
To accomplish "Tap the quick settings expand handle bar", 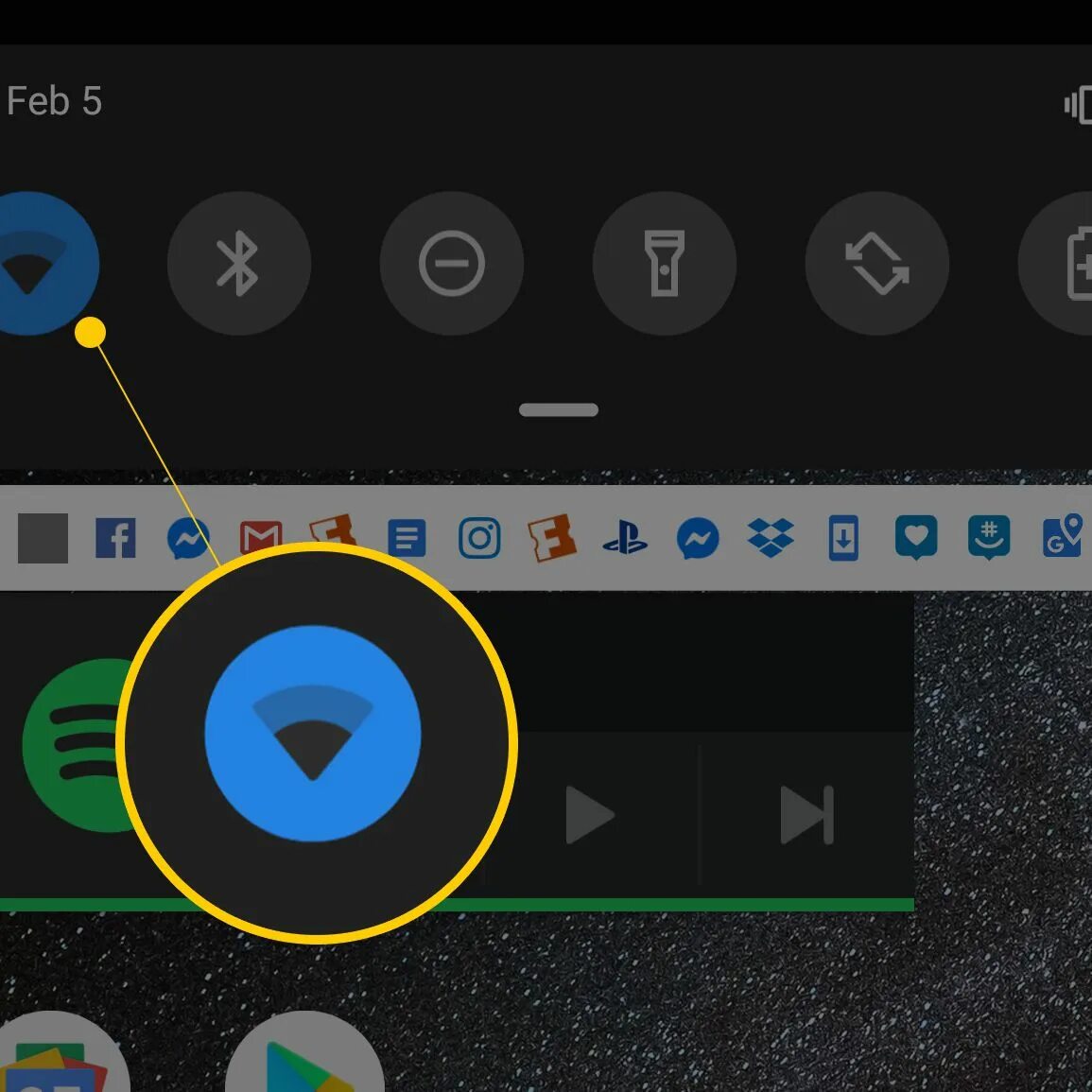I will [559, 409].
